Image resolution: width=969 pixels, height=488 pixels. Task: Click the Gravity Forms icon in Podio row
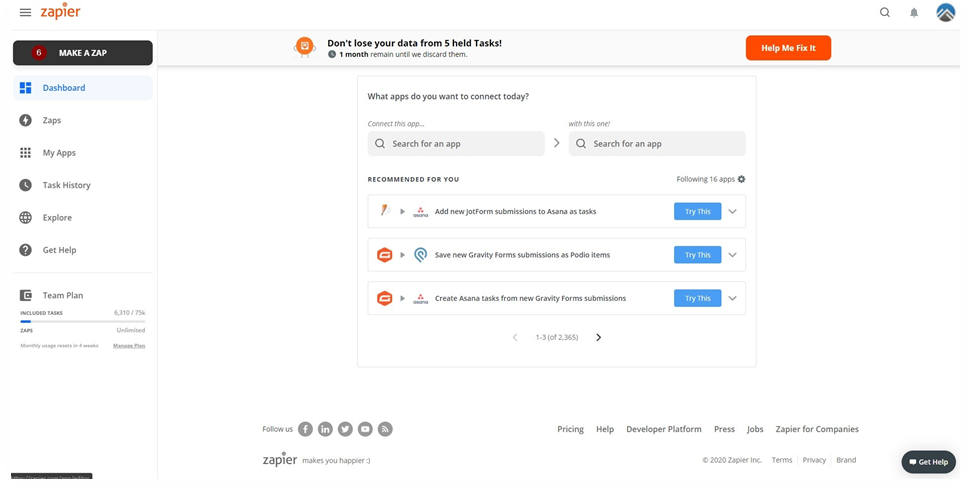pos(384,255)
